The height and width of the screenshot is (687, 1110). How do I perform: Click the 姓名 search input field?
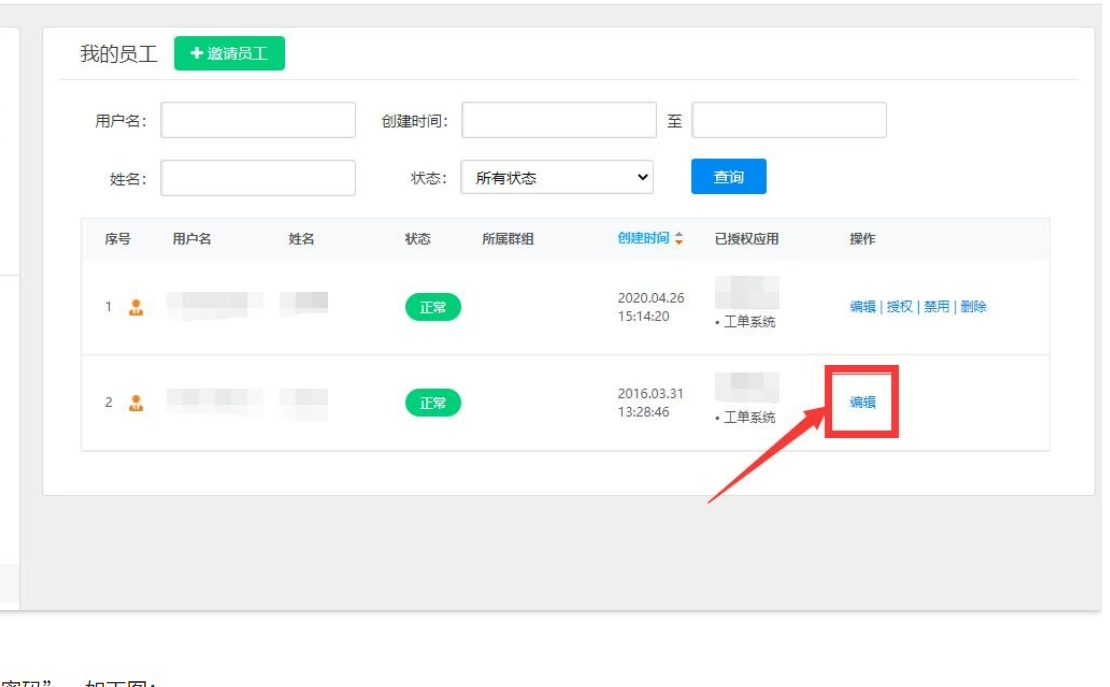(x=258, y=178)
